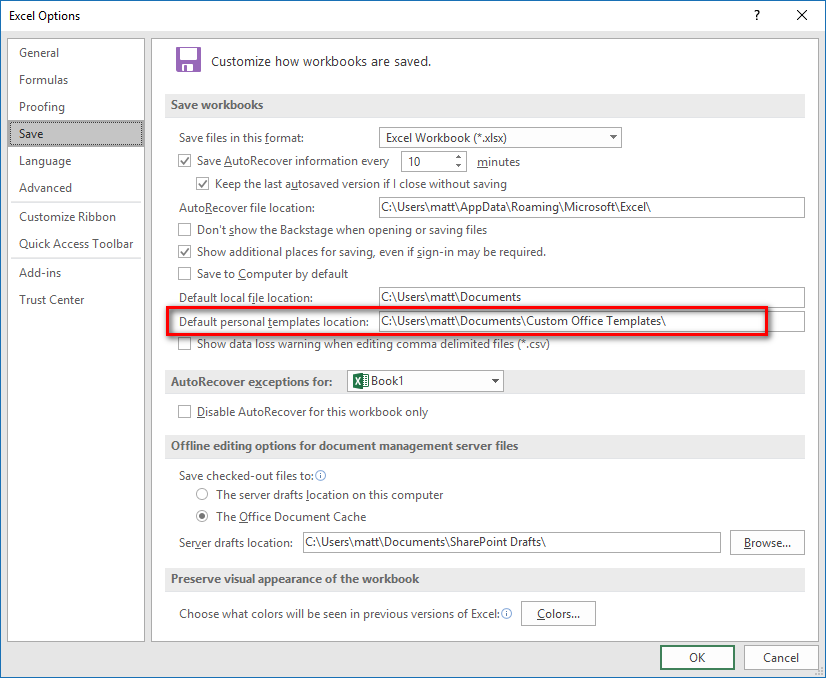This screenshot has height=678, width=826.
Task: Increase AutoRecover minutes with up arrow
Action: [x=458, y=157]
